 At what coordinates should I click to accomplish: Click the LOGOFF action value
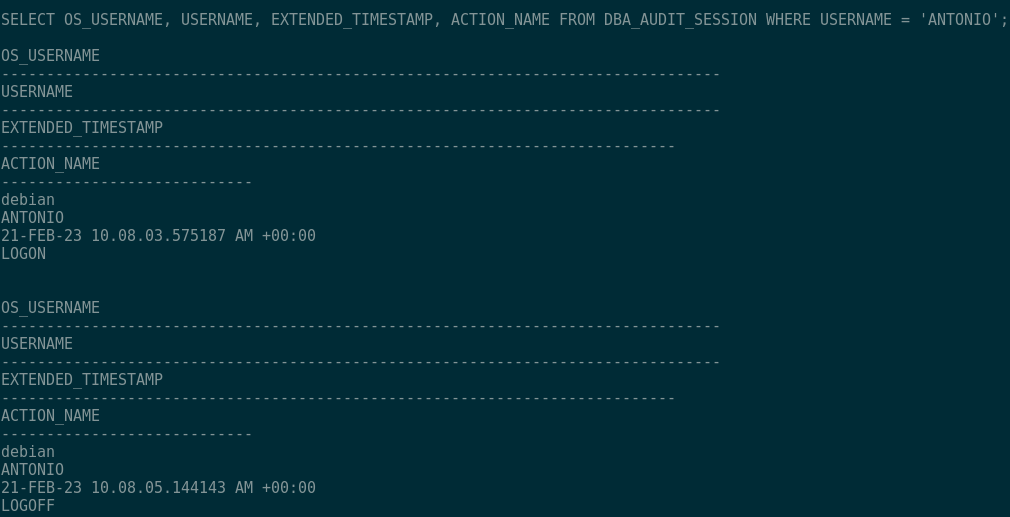(28, 506)
